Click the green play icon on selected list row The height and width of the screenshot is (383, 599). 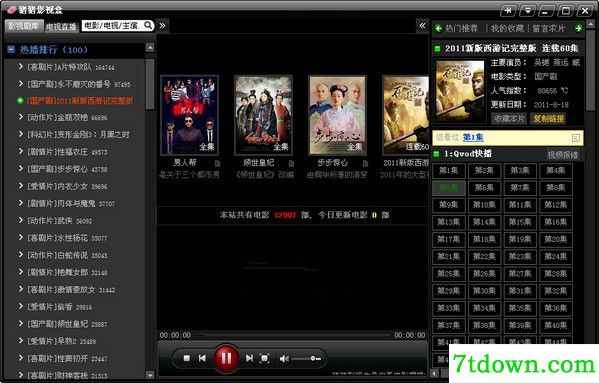tap(20, 100)
